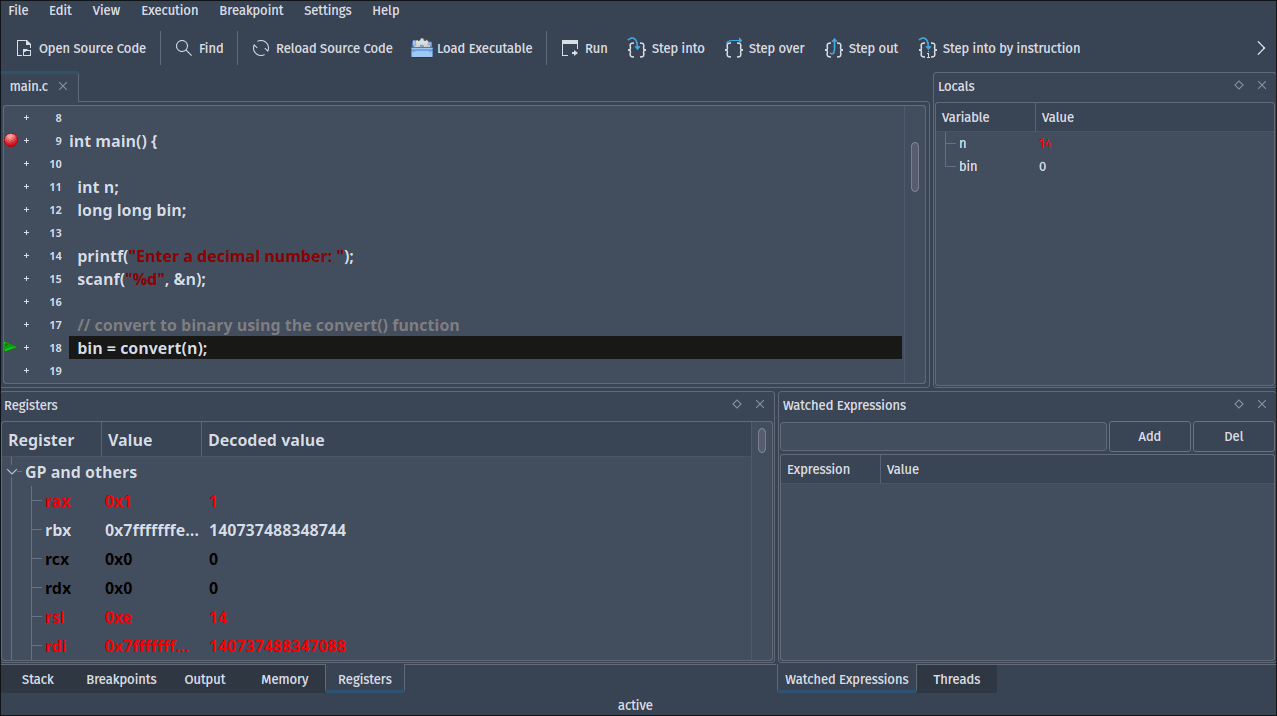Open the Execution menu
The width and height of the screenshot is (1277, 716).
tap(169, 10)
